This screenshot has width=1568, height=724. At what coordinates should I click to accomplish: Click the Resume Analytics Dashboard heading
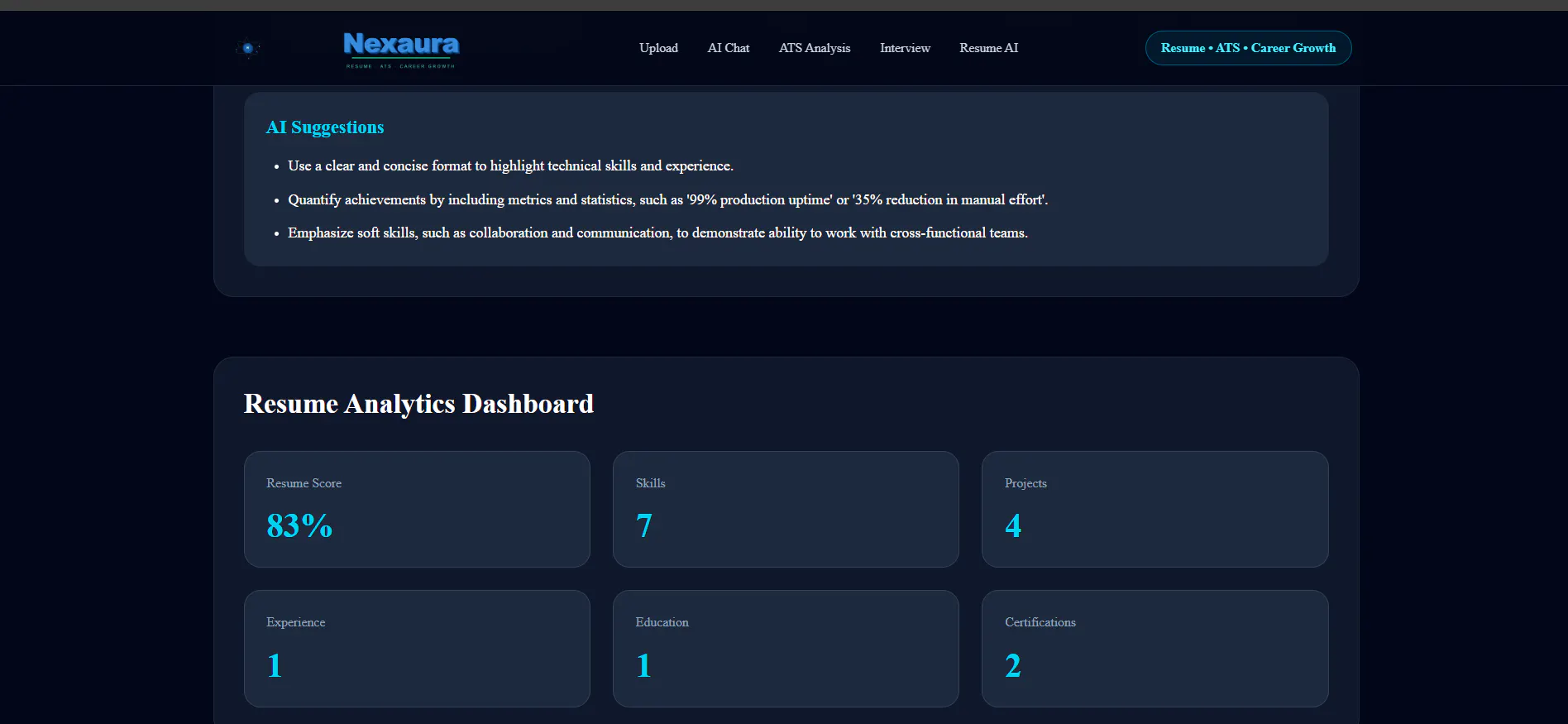pos(418,404)
